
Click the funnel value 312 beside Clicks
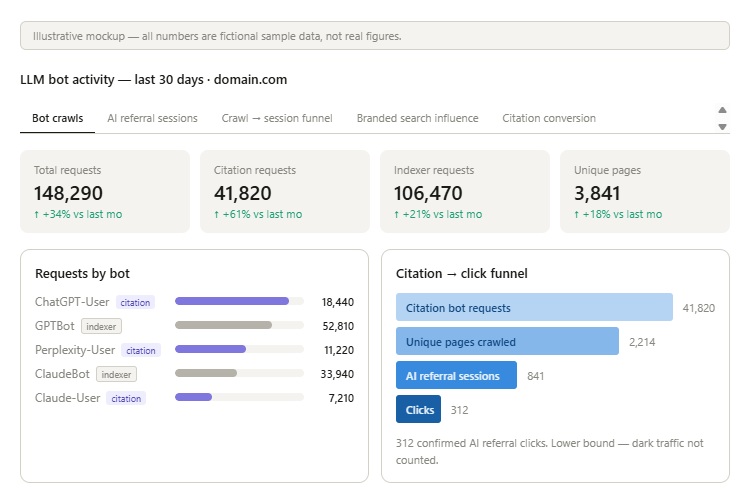click(459, 410)
